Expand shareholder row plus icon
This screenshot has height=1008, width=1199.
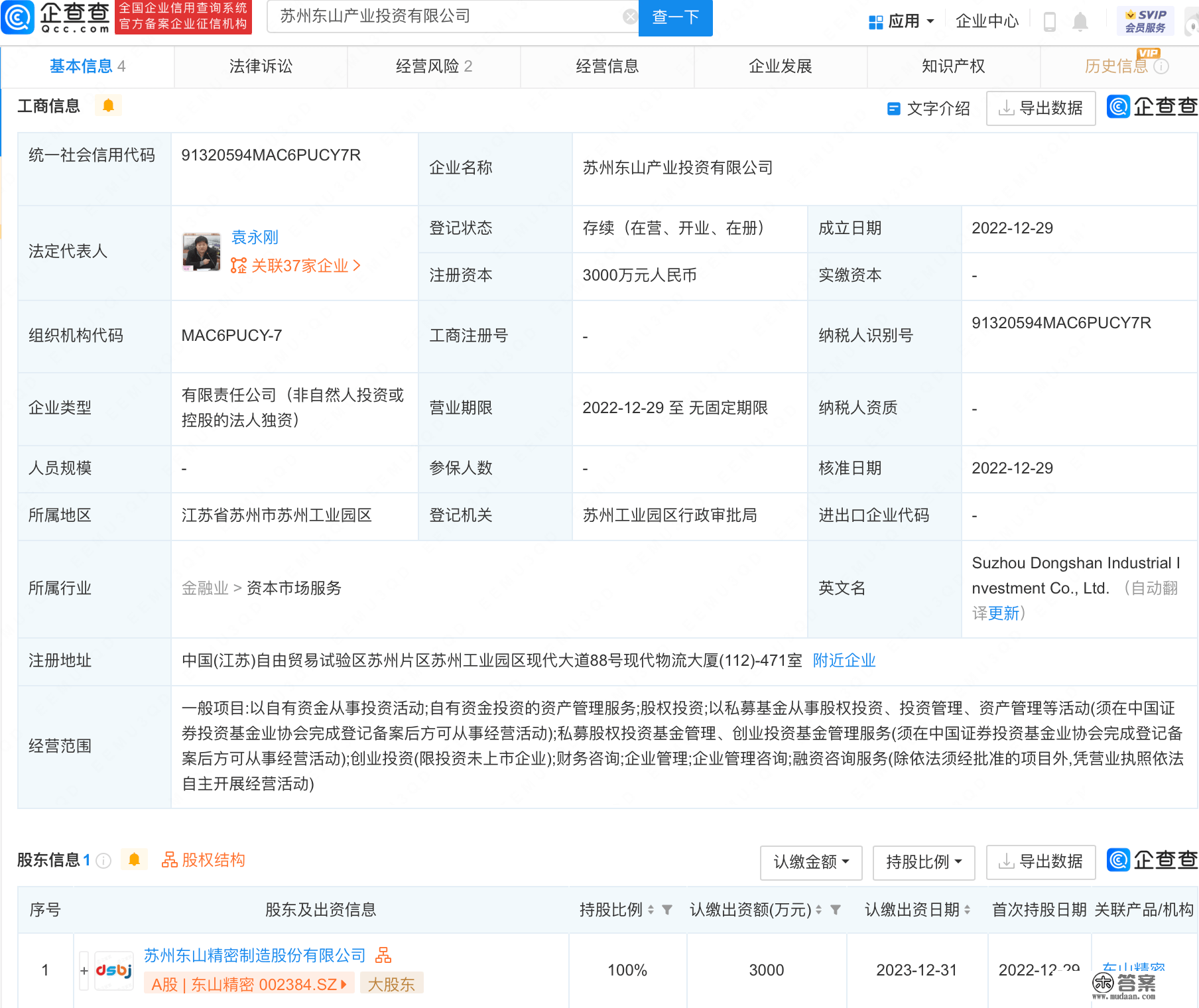pyautogui.click(x=84, y=971)
